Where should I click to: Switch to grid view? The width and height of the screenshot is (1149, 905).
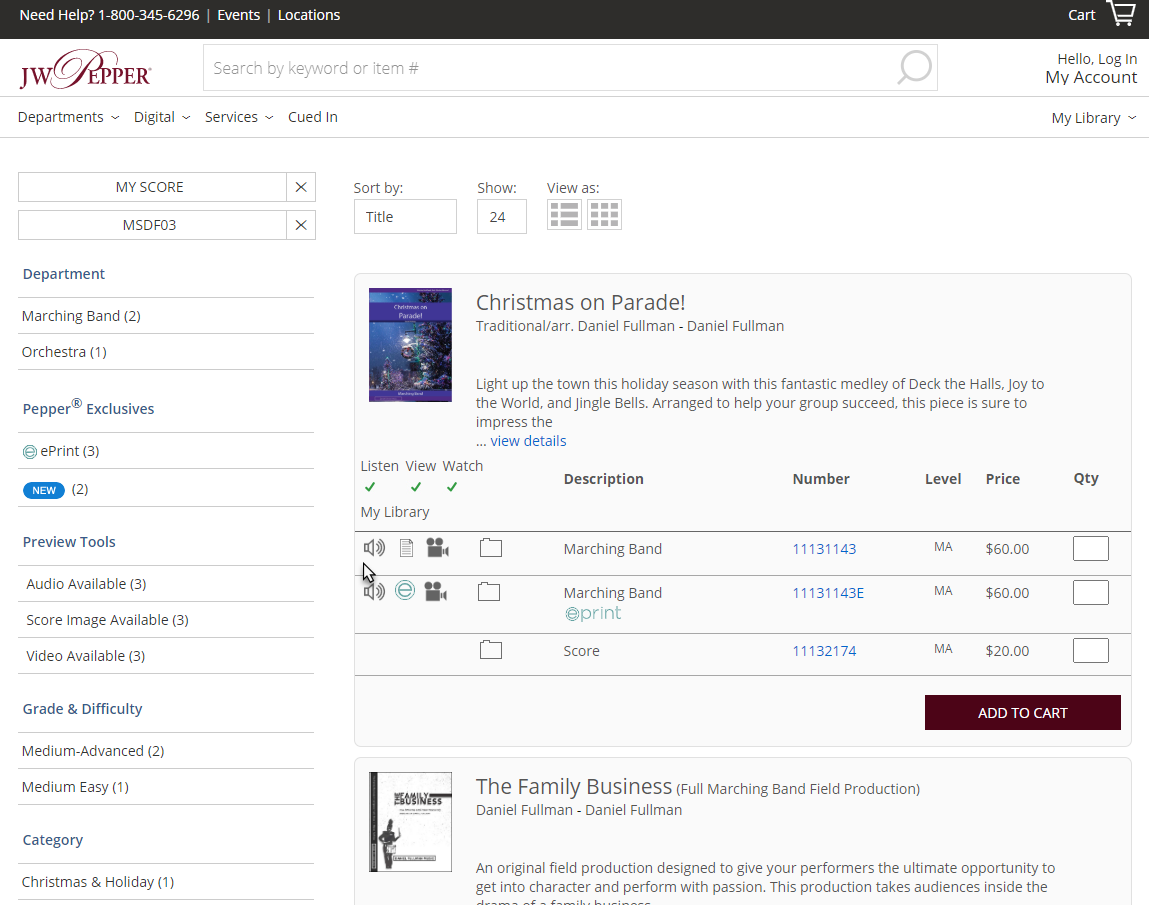[x=605, y=215]
